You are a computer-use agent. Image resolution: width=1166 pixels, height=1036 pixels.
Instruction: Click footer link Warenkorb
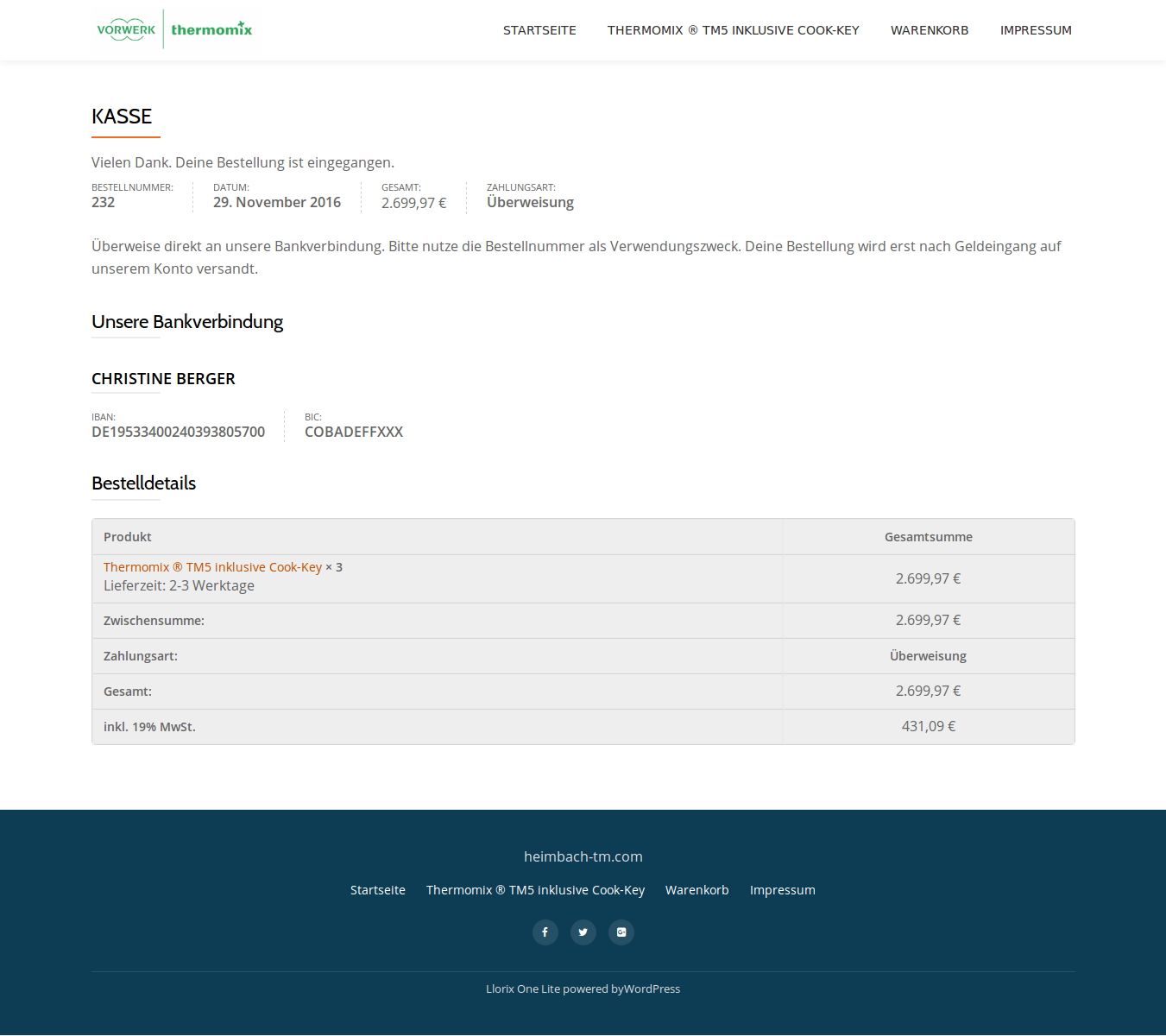(x=697, y=890)
